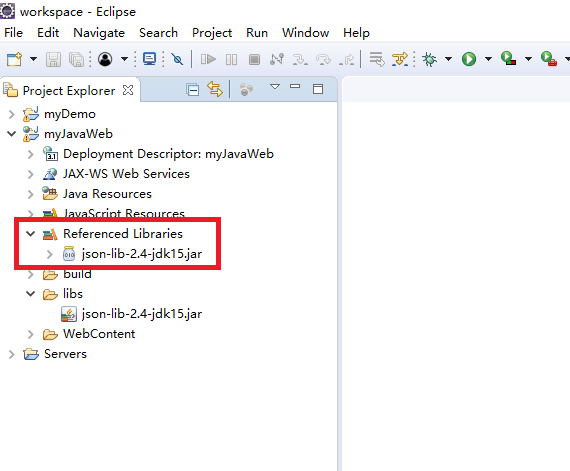Click Run with red toolbox icon

pyautogui.click(x=549, y=59)
